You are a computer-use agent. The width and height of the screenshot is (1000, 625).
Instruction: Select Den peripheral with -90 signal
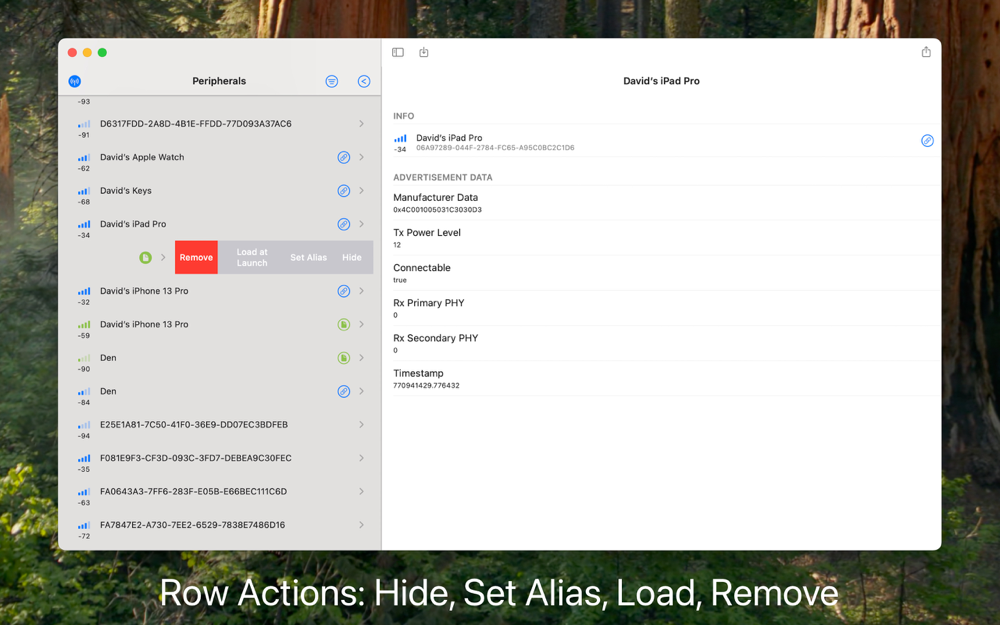pos(219,358)
